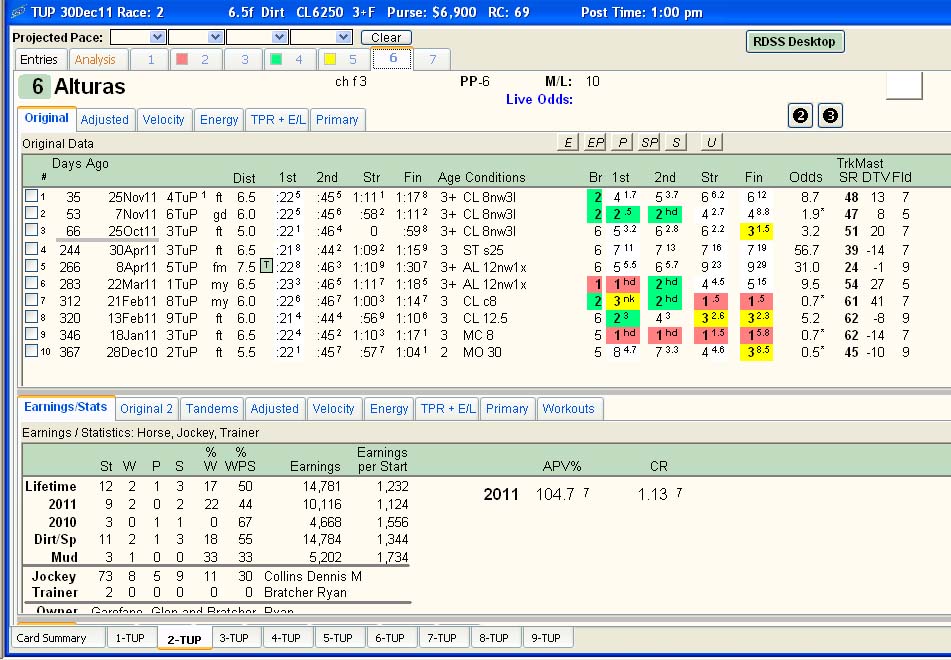Click the U running style filter button
This screenshot has width=951, height=660.
pos(711,143)
